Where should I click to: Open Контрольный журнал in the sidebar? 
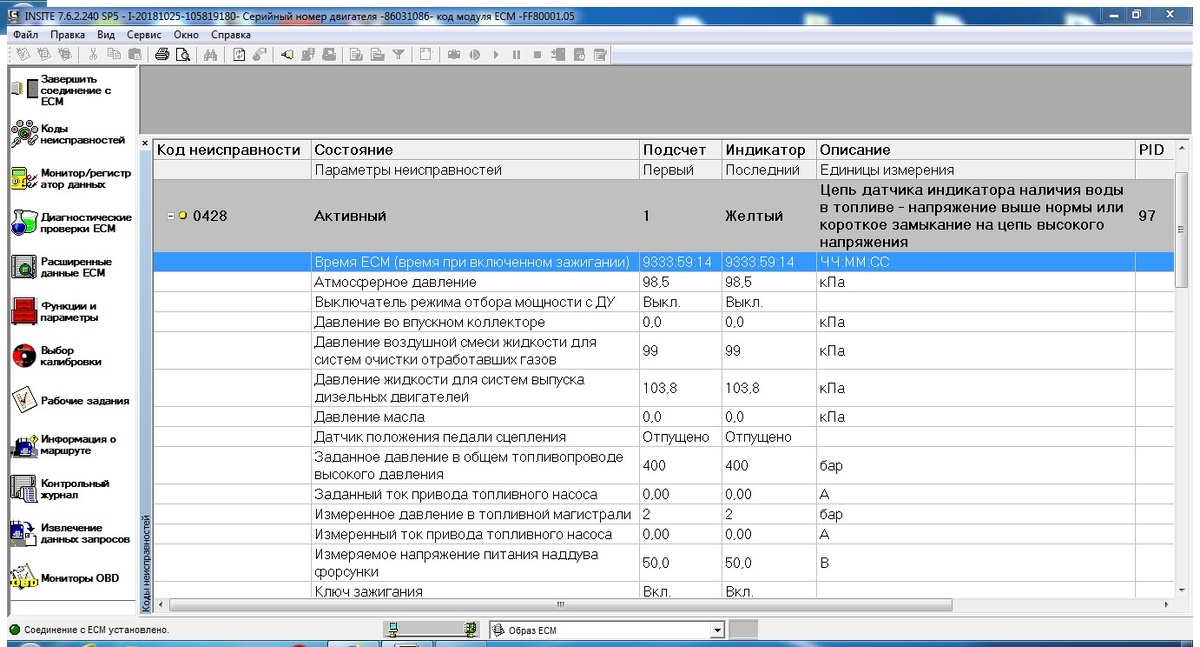pos(60,489)
